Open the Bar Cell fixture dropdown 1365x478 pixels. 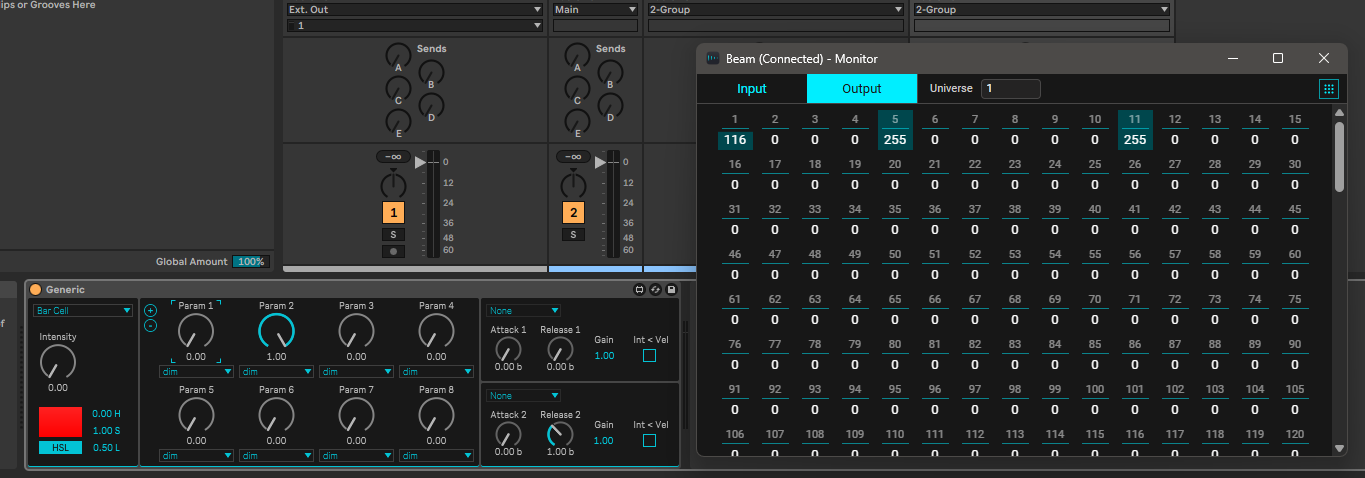pyautogui.click(x=82, y=311)
